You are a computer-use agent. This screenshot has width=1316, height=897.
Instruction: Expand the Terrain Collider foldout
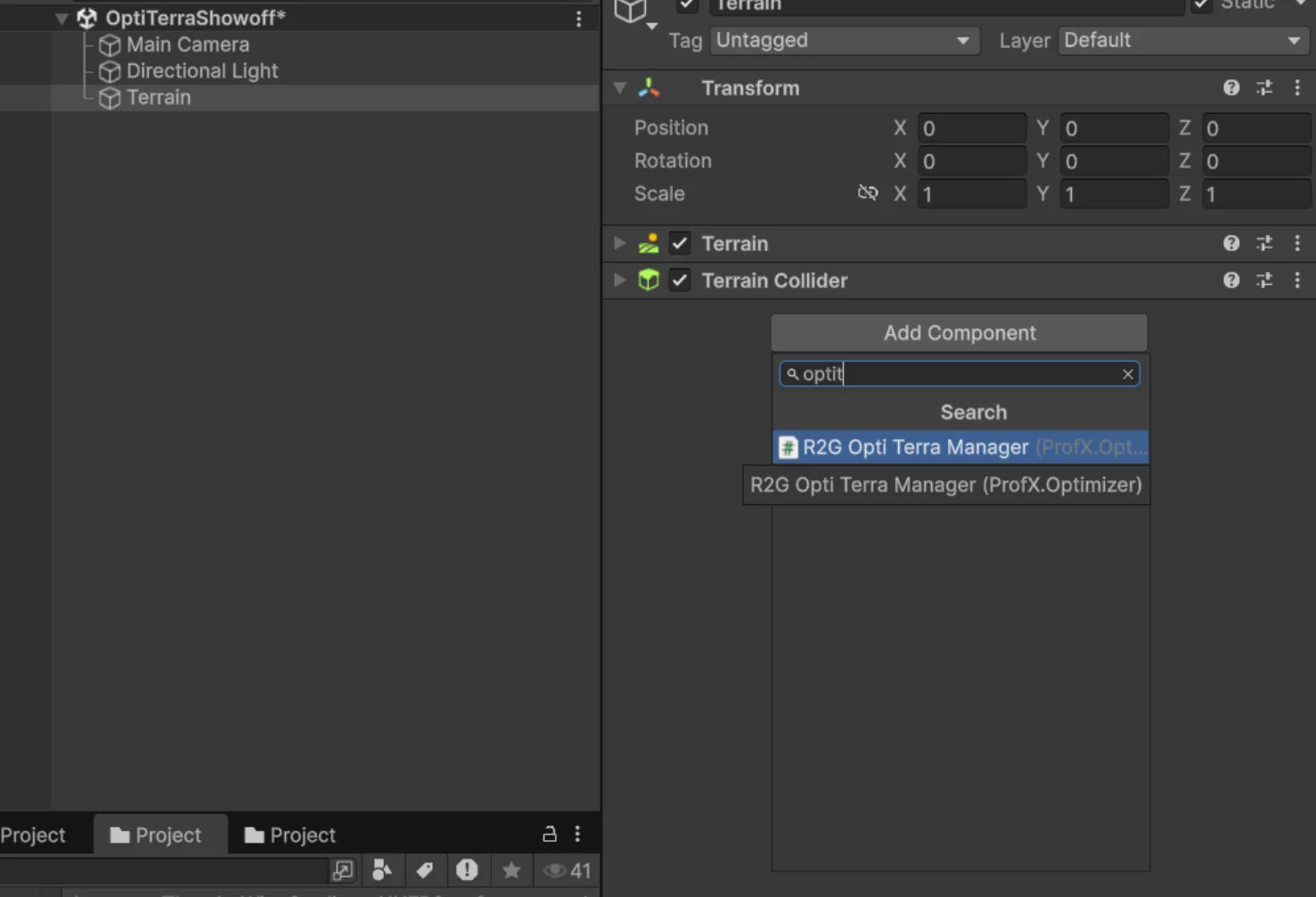619,281
